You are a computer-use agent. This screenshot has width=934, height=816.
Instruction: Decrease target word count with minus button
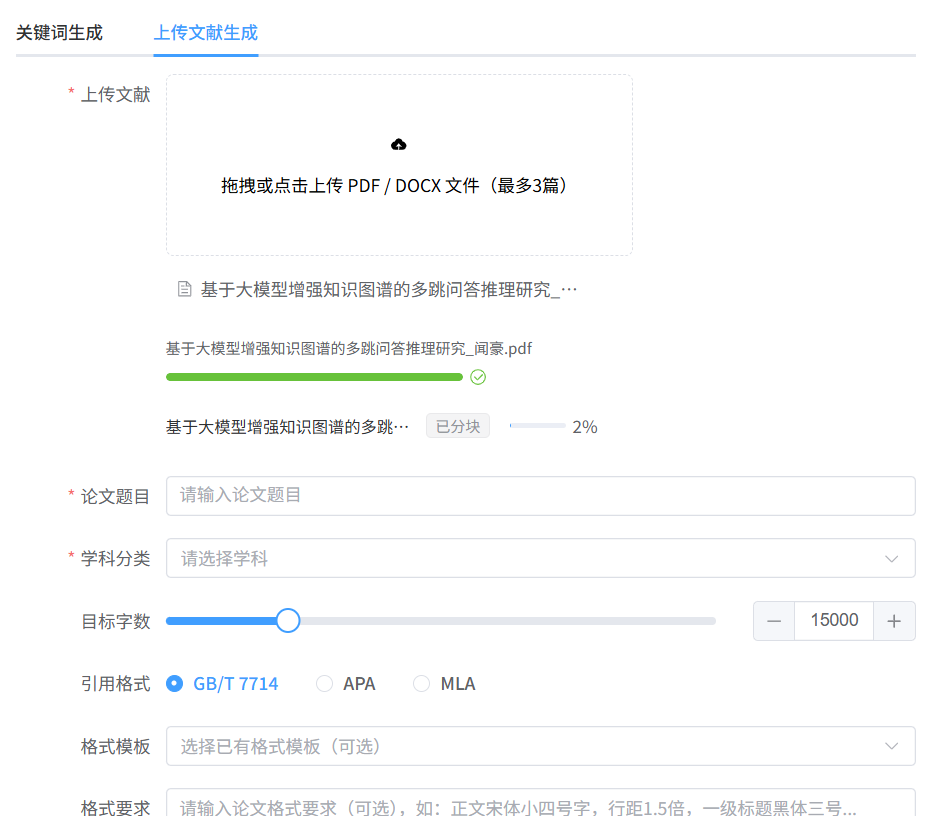(774, 621)
